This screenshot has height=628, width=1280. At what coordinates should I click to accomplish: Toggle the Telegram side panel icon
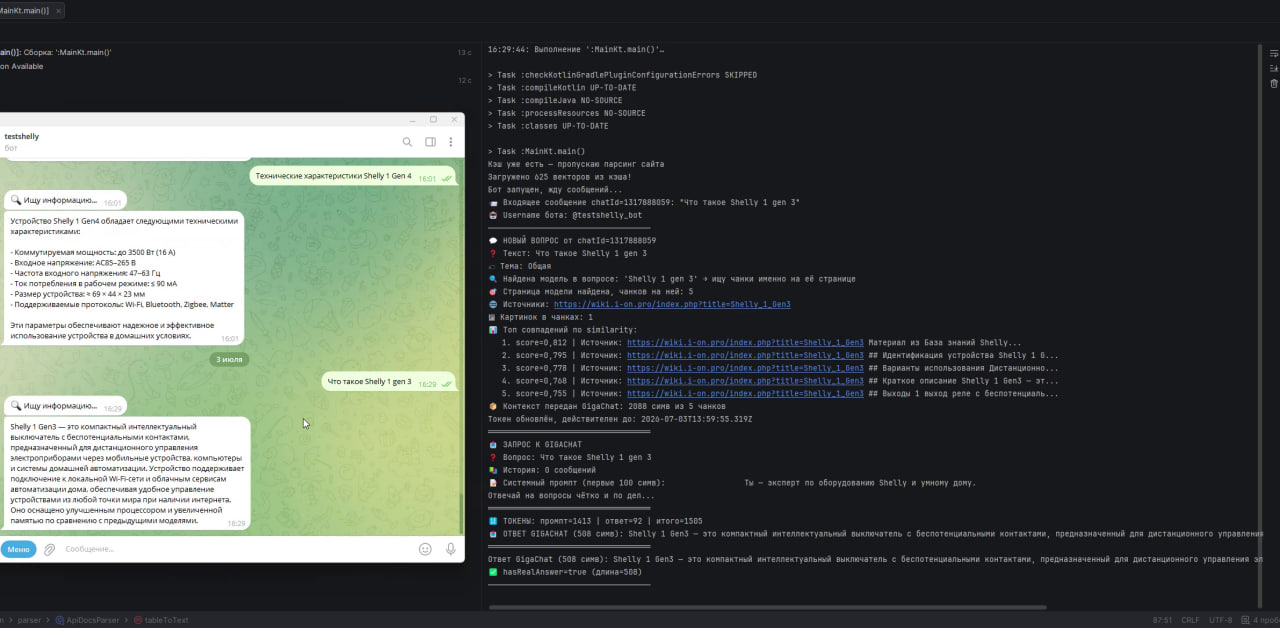click(x=430, y=142)
